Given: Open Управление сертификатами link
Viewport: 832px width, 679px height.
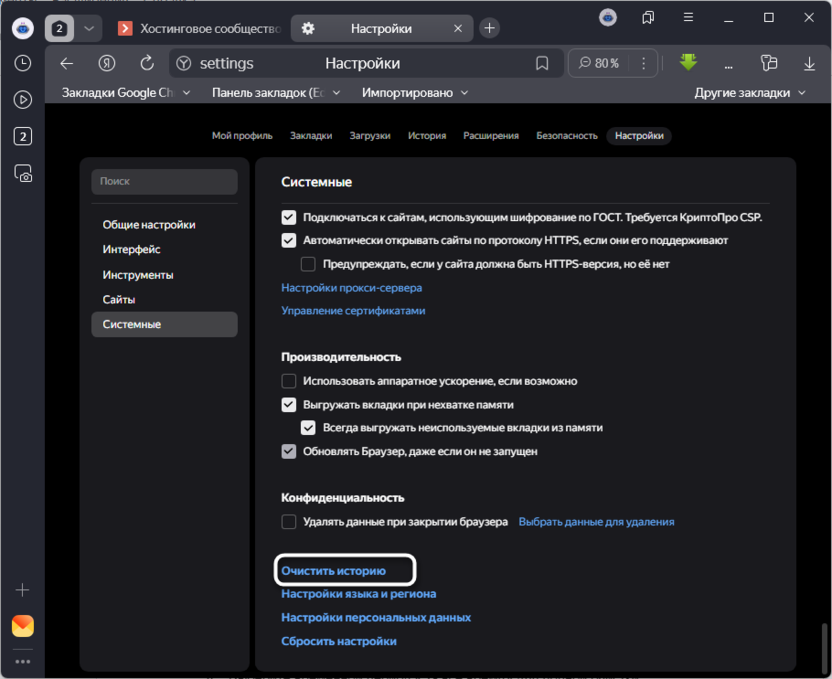Looking at the screenshot, I should [353, 311].
